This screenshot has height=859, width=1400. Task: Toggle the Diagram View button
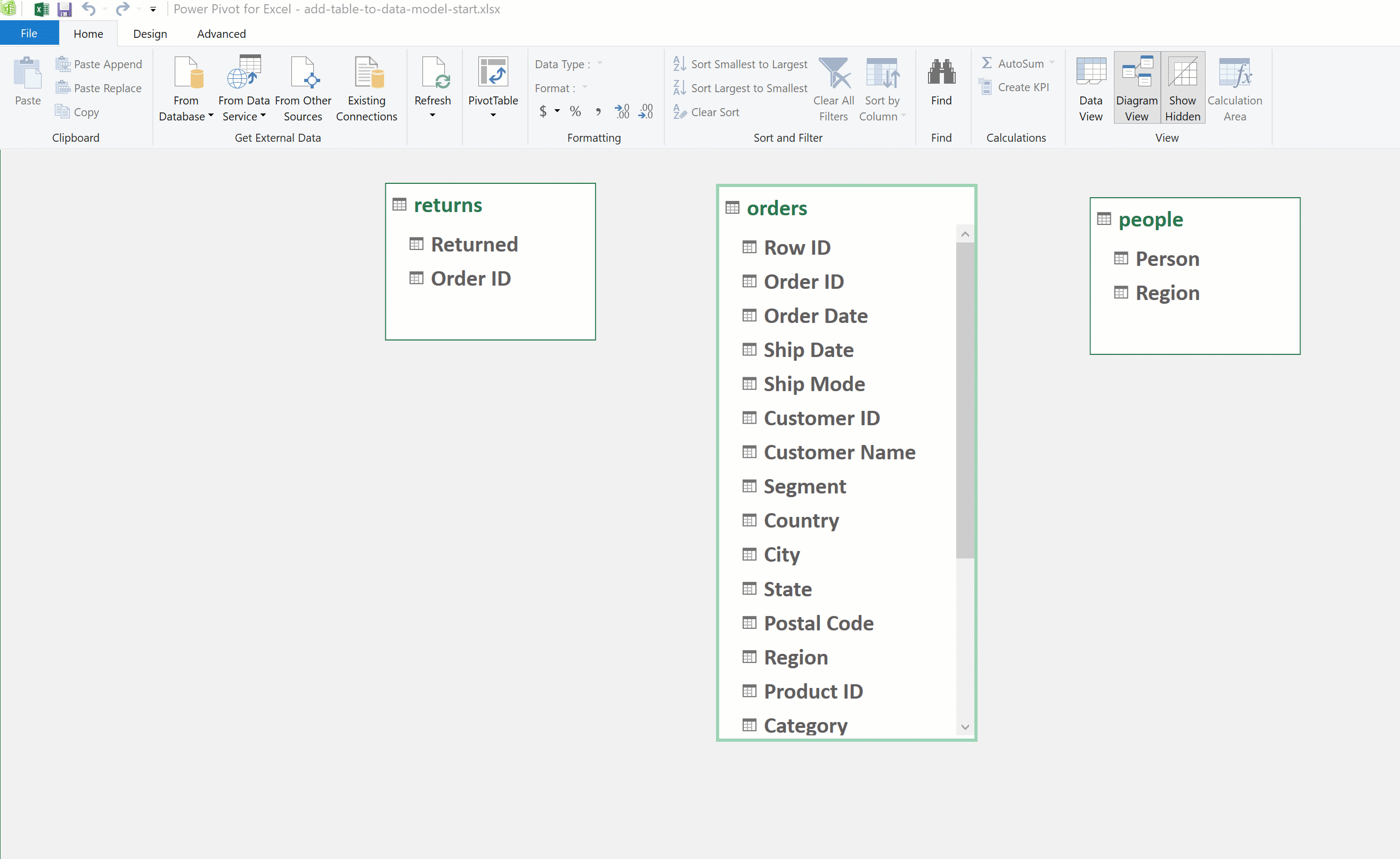click(x=1136, y=88)
